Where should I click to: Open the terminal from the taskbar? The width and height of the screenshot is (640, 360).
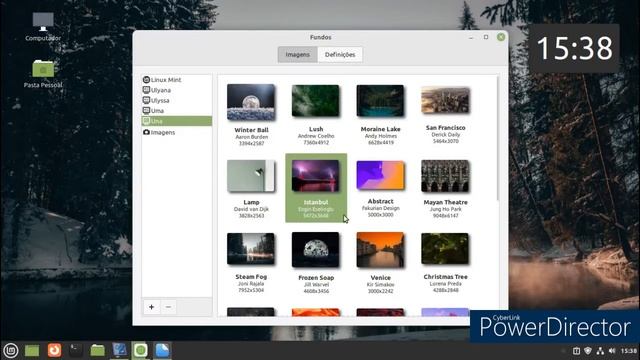76,350
